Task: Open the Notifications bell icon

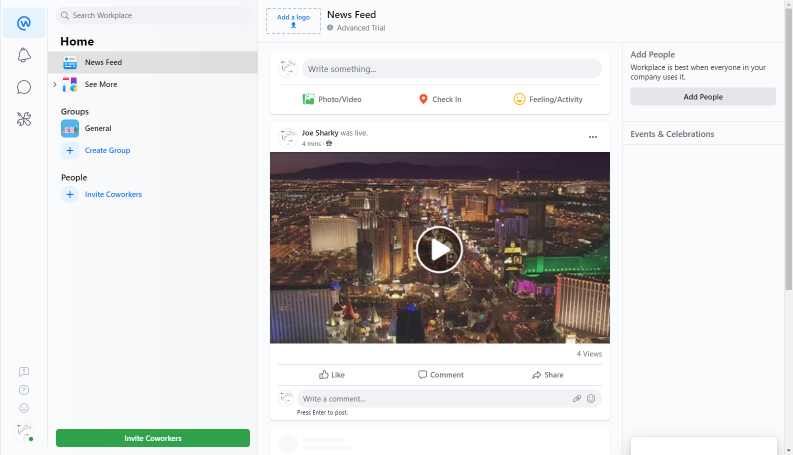Action: [x=24, y=55]
